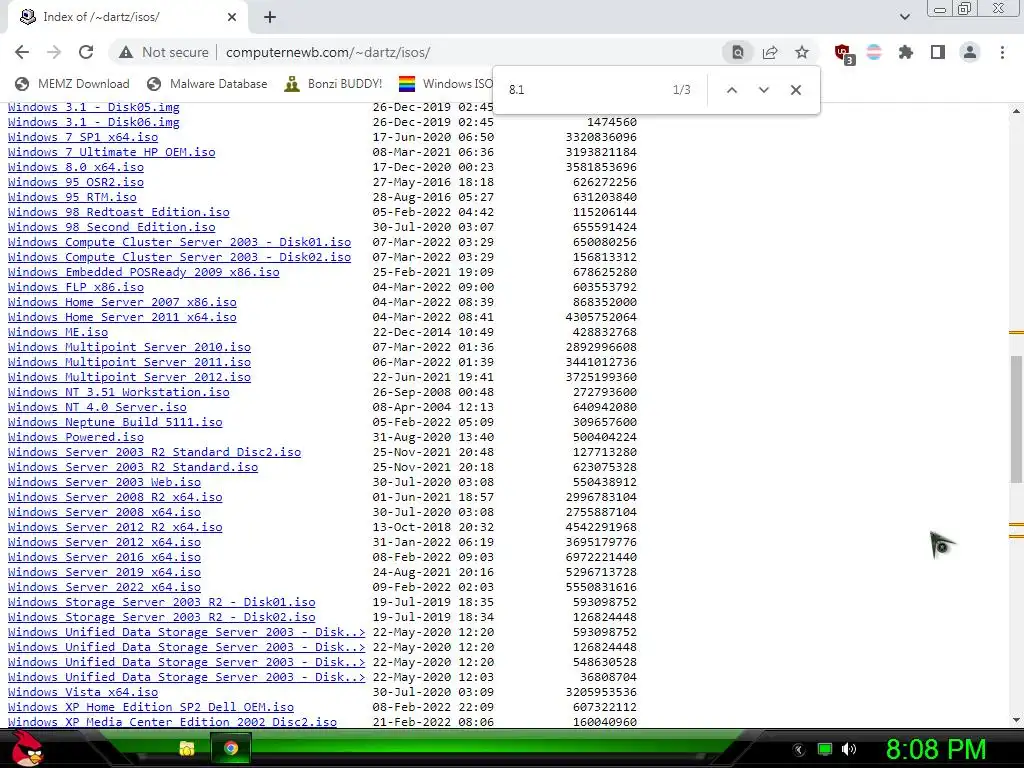This screenshot has width=1024, height=768.
Task: Open a new browser tab
Action: coord(270,18)
